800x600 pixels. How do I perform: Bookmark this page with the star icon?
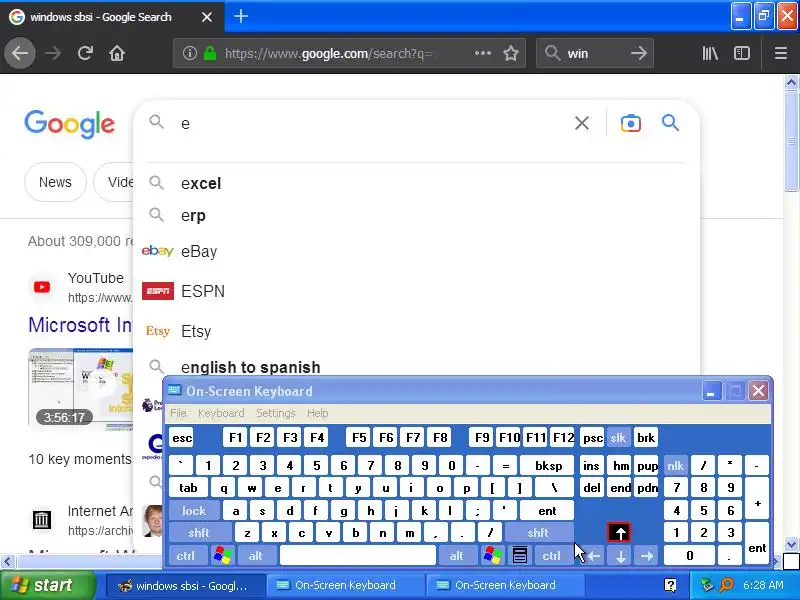click(x=511, y=53)
